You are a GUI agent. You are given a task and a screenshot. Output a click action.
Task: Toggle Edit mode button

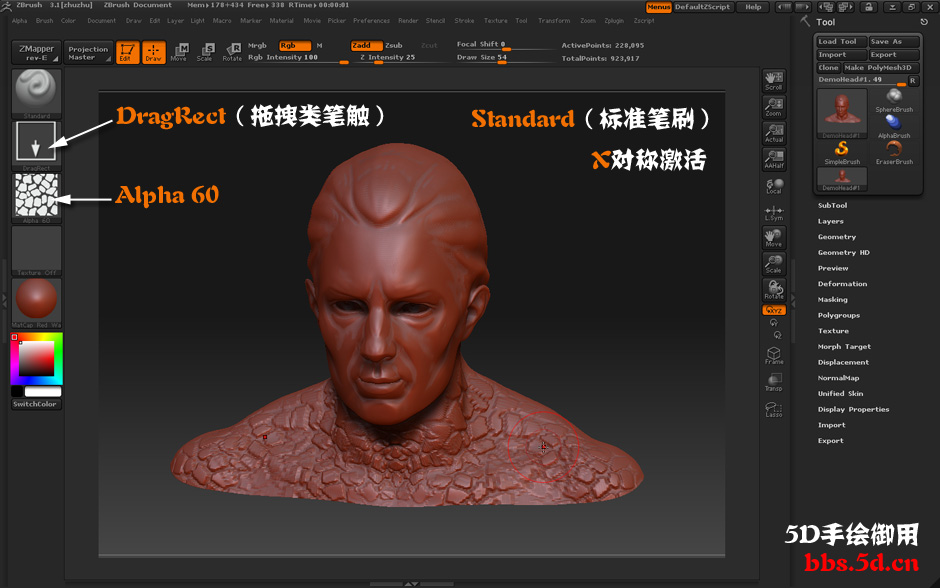click(x=127, y=52)
